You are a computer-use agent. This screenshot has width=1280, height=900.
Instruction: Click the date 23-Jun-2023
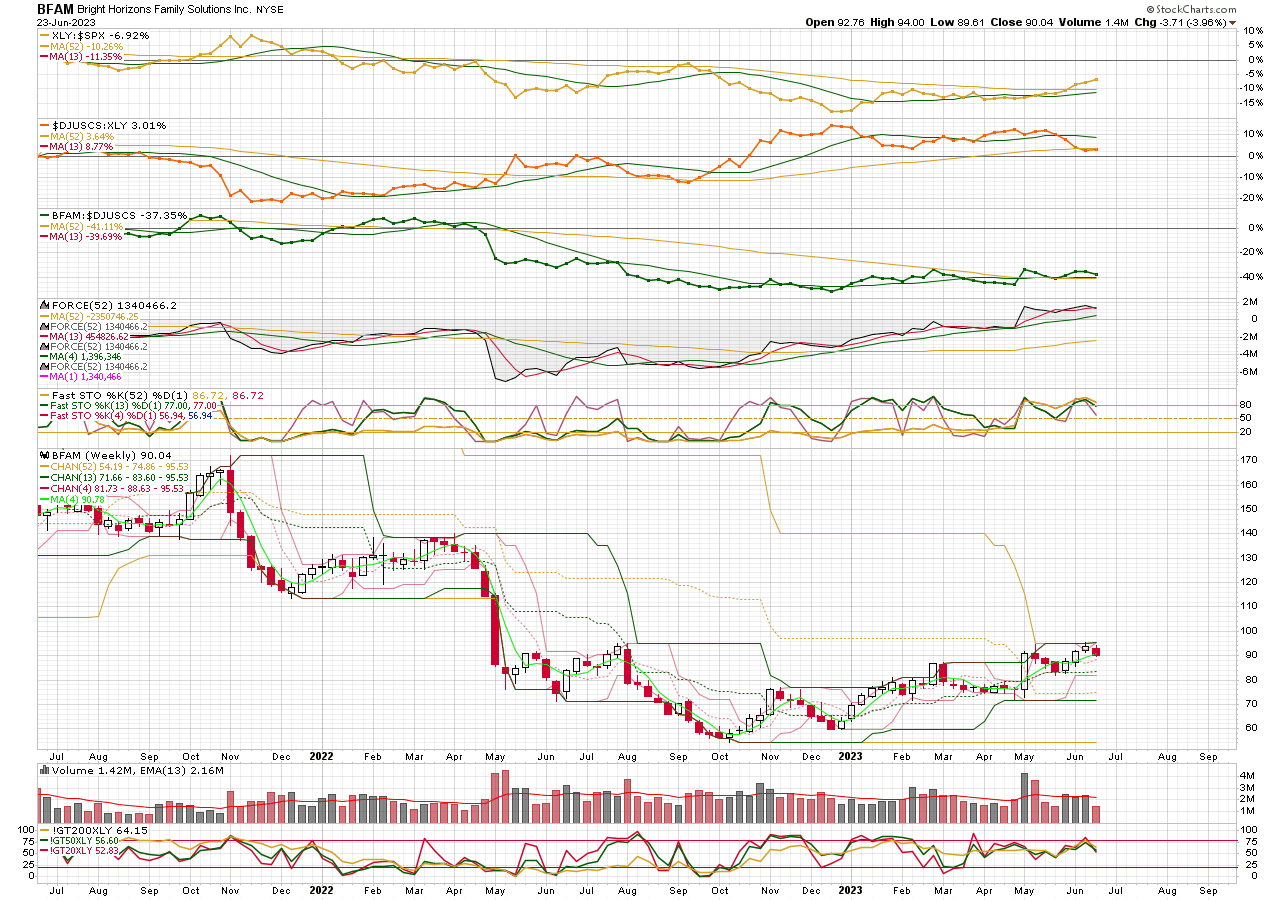tap(64, 22)
